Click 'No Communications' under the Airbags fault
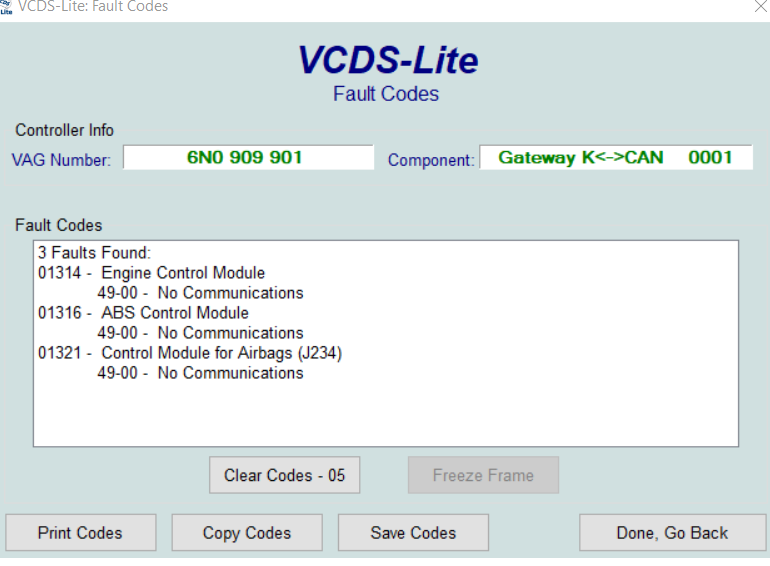The image size is (770, 566). click(230, 373)
